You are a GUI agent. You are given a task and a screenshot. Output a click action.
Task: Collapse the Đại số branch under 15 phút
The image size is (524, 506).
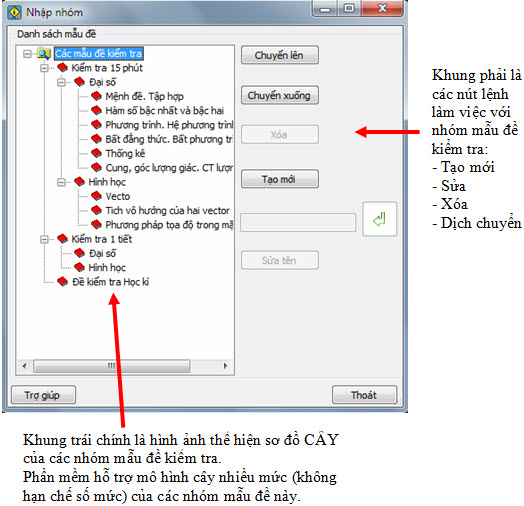click(x=61, y=82)
